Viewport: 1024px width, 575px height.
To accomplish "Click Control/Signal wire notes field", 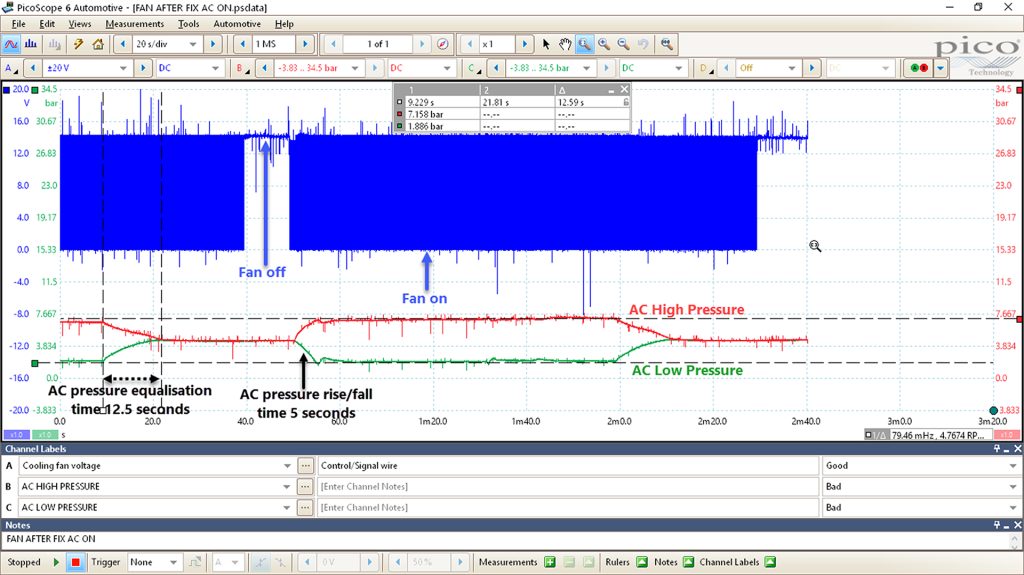I will point(568,466).
